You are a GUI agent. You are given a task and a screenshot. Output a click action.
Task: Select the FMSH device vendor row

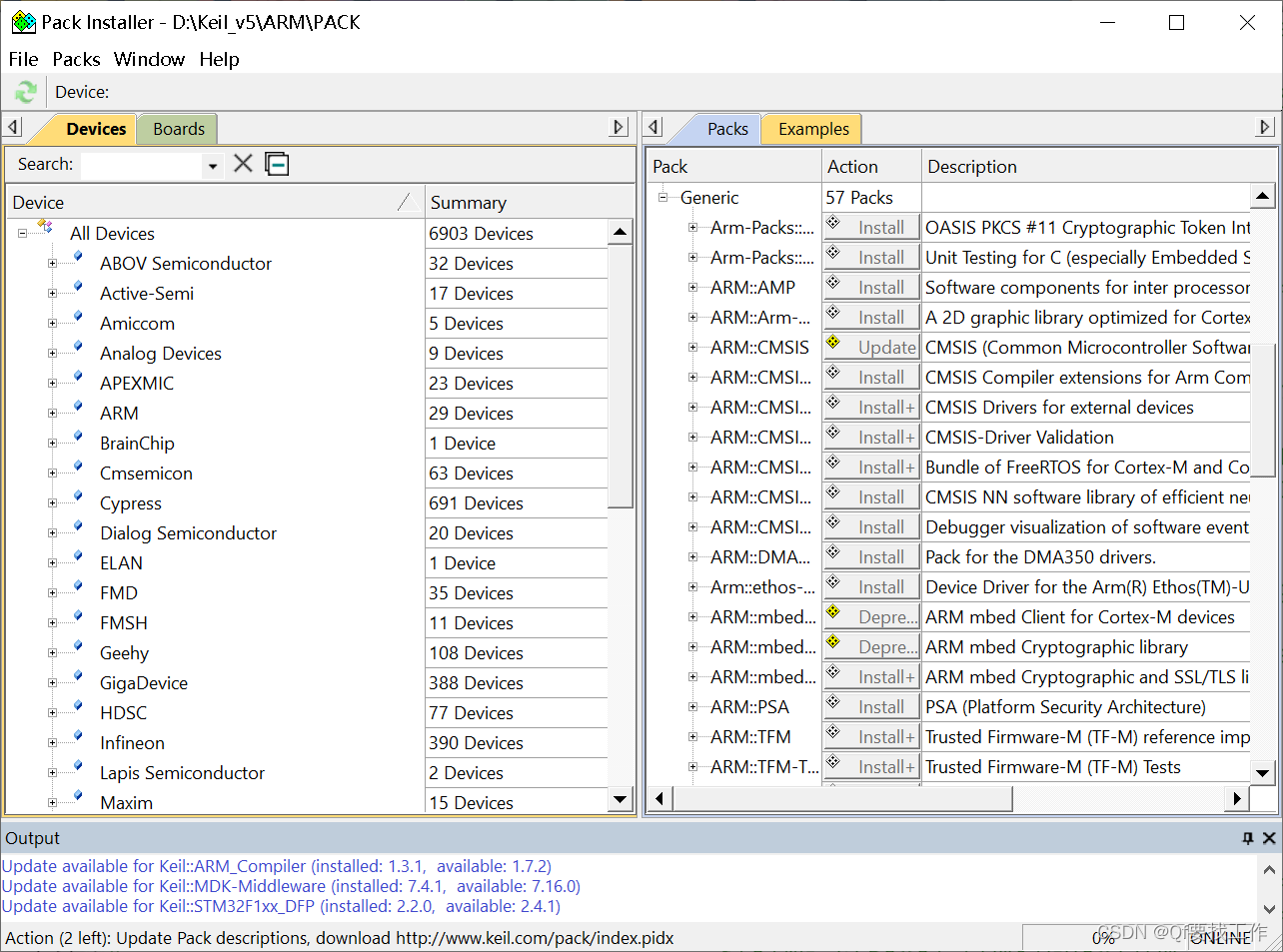(314, 623)
